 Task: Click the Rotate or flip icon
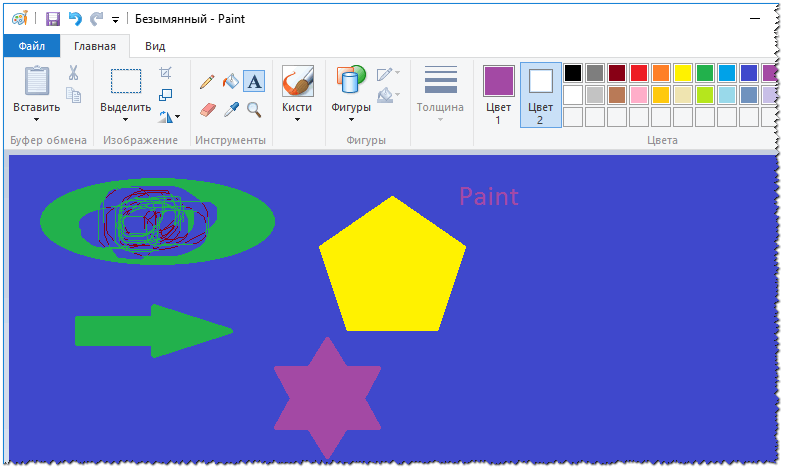click(x=165, y=117)
